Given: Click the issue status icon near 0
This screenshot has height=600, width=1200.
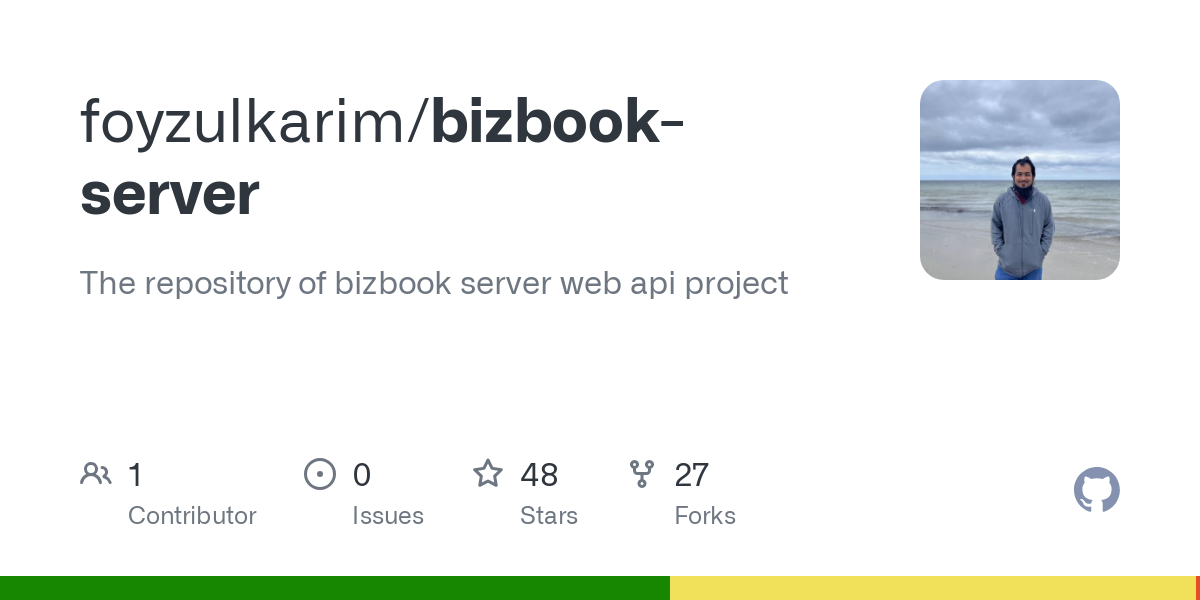Looking at the screenshot, I should click(x=320, y=474).
